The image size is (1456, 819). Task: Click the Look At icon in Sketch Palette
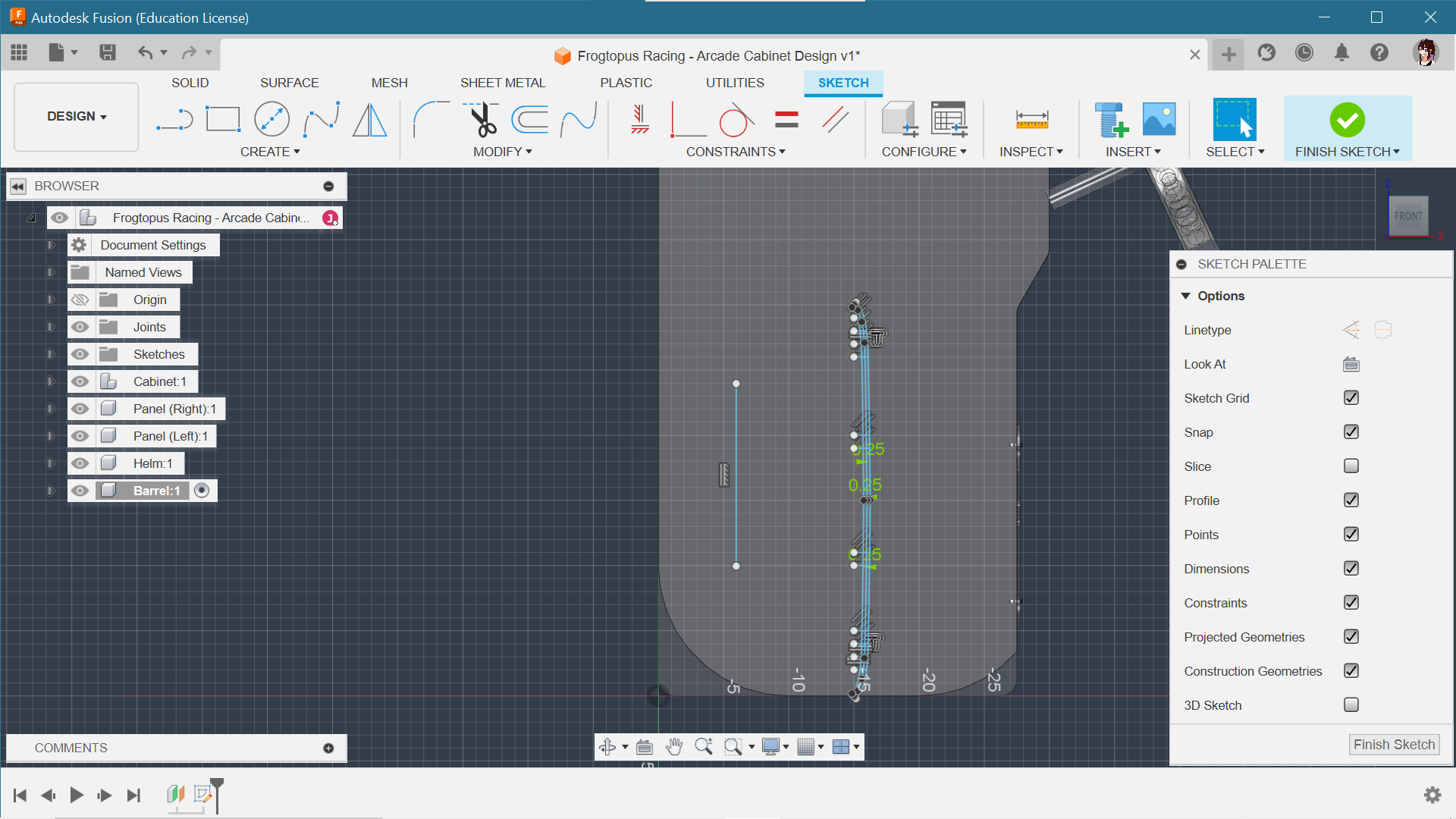coord(1351,364)
